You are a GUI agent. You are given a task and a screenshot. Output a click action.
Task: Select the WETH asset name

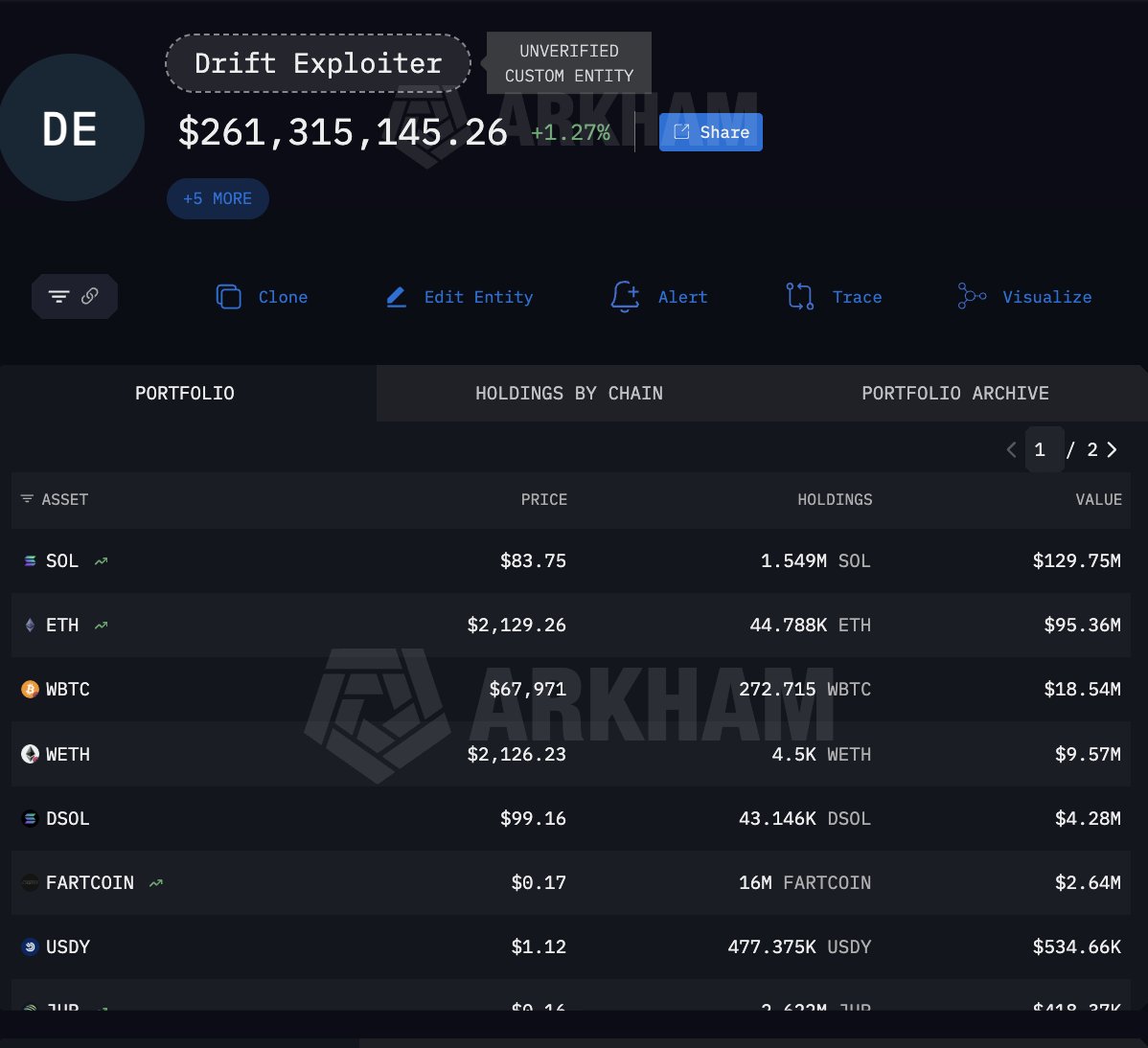pyautogui.click(x=67, y=754)
